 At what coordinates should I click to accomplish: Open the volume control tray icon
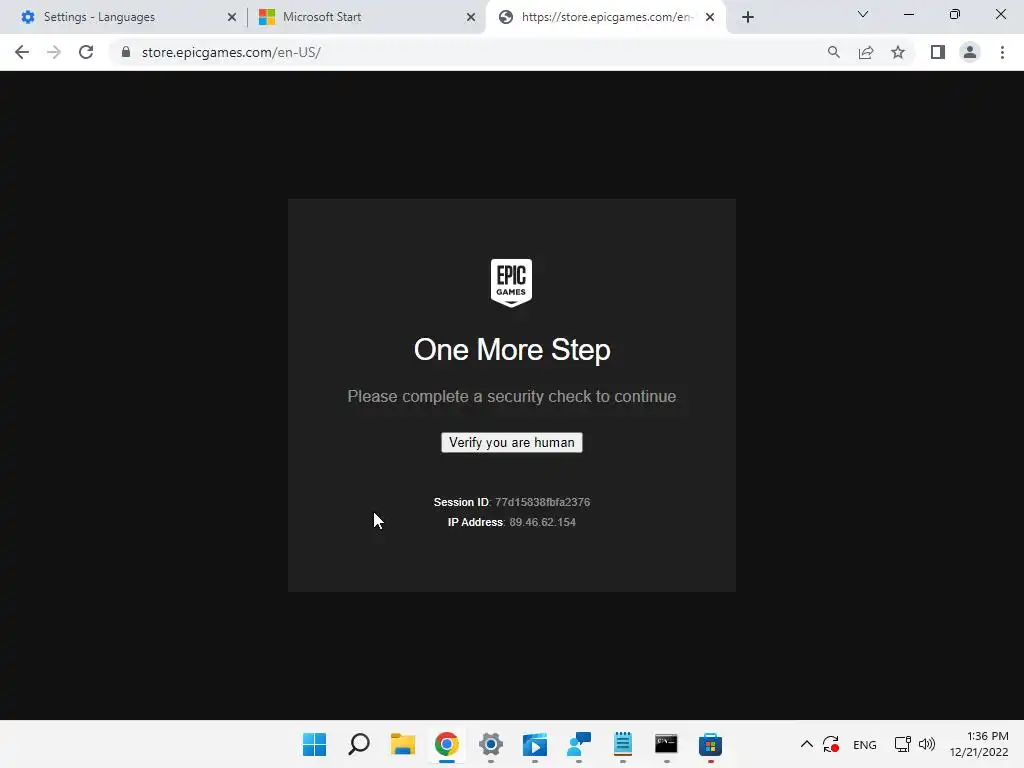[927, 744]
